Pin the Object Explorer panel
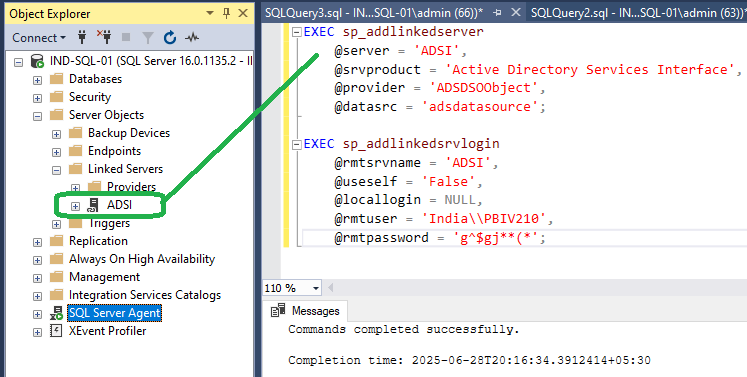This screenshot has height=377, width=747. tap(226, 13)
